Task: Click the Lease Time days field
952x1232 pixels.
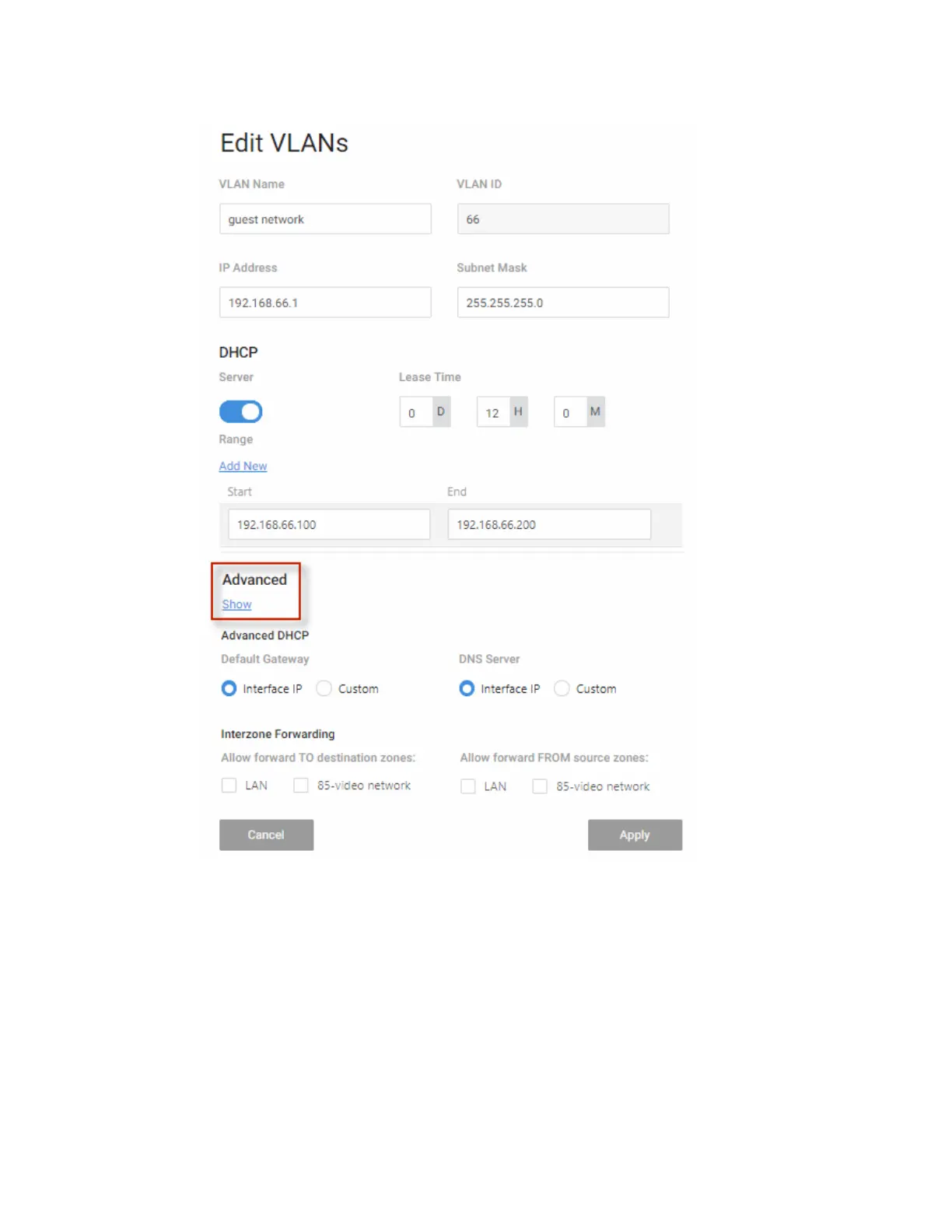Action: [416, 412]
